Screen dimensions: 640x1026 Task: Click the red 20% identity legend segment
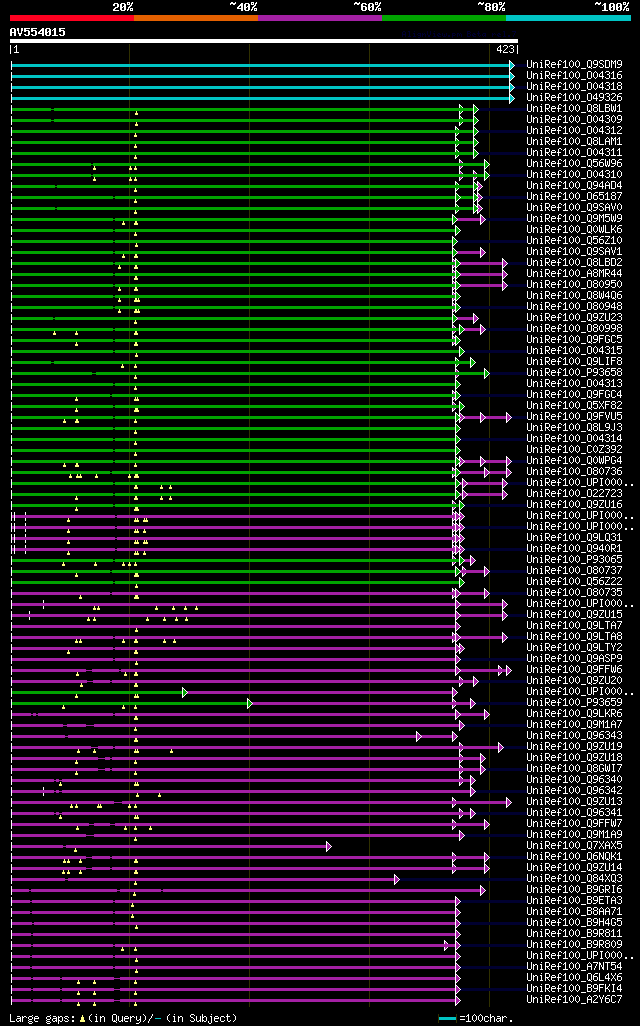point(71,18)
